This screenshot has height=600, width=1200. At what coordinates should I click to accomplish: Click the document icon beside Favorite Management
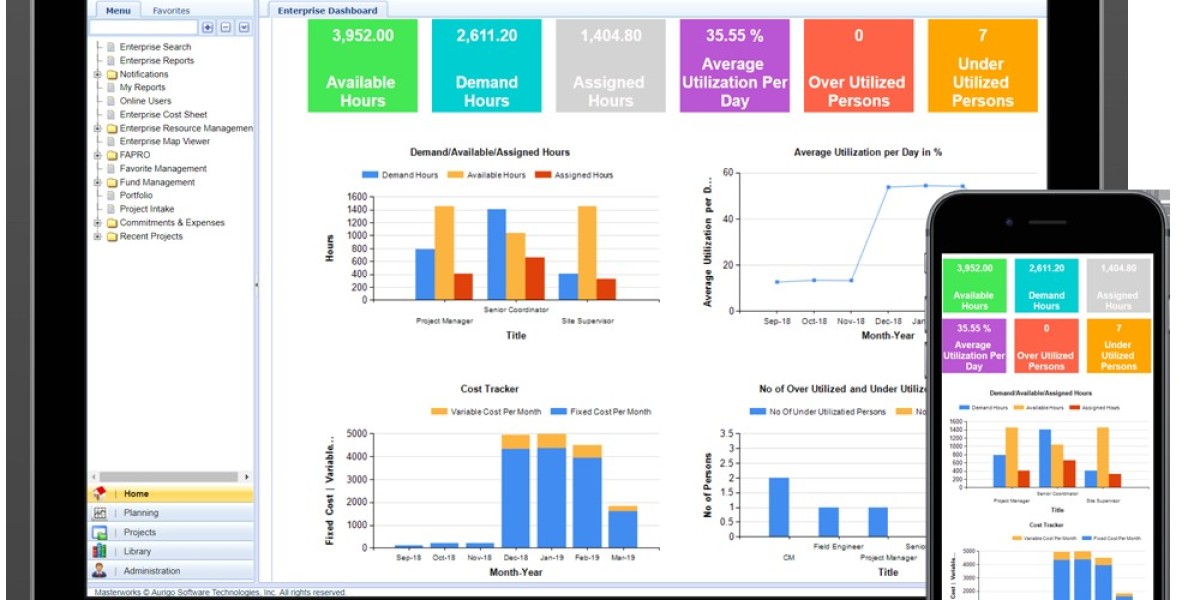(x=111, y=169)
